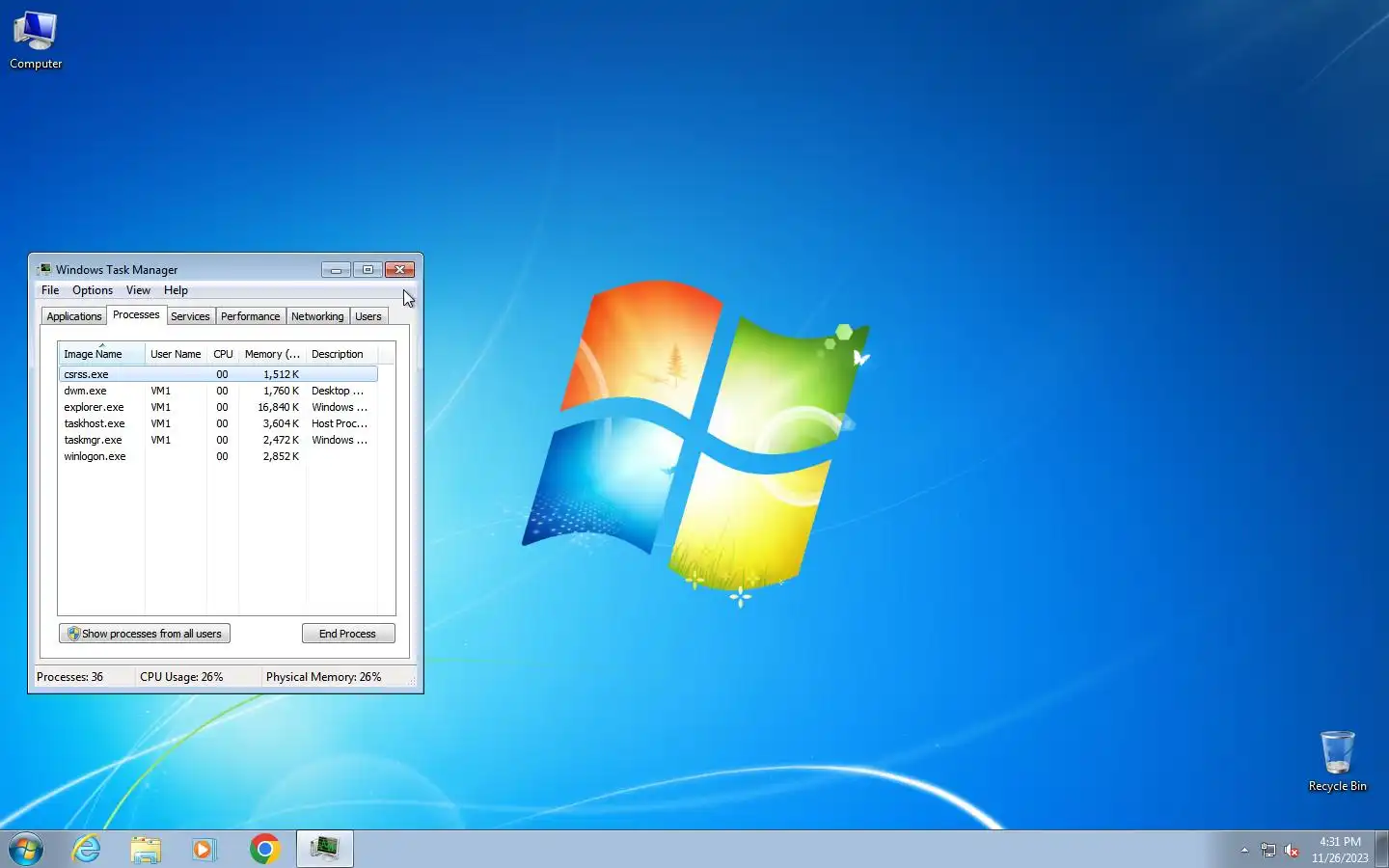Open the File menu
1389x868 pixels.
(50, 290)
